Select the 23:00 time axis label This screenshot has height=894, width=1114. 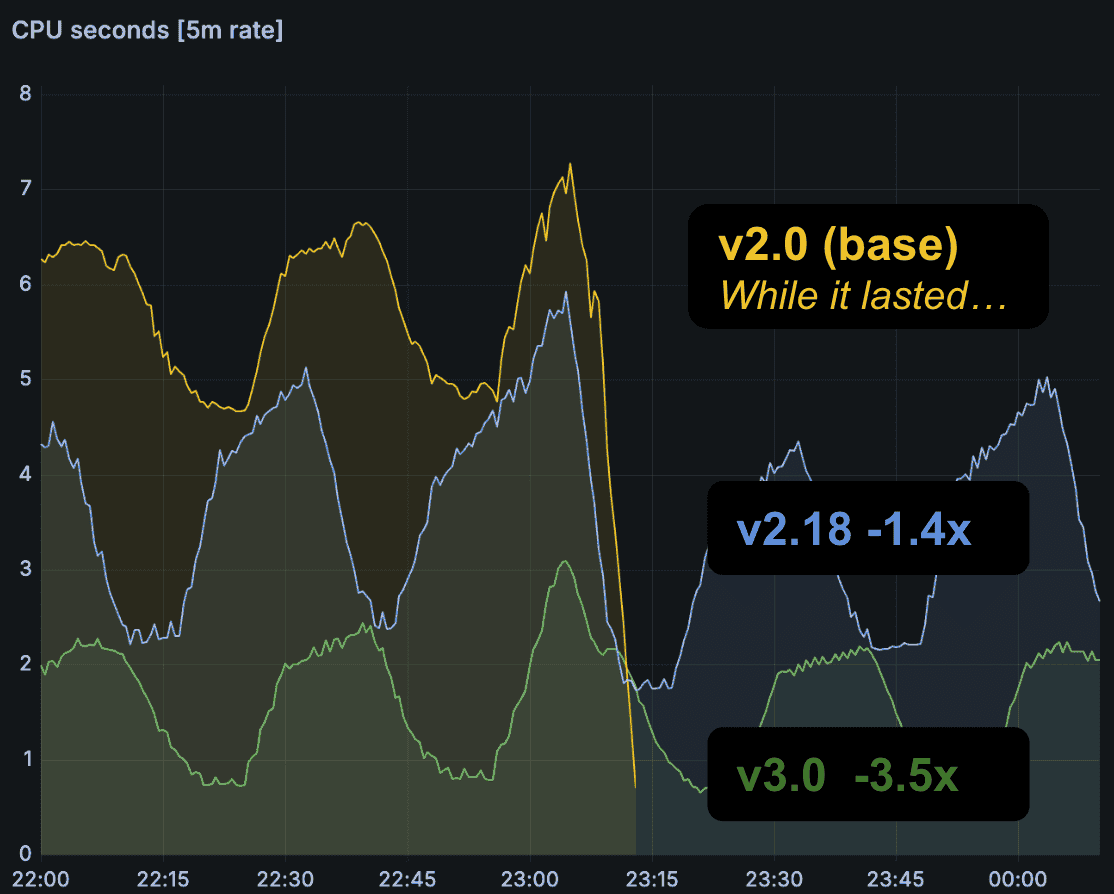[530, 878]
